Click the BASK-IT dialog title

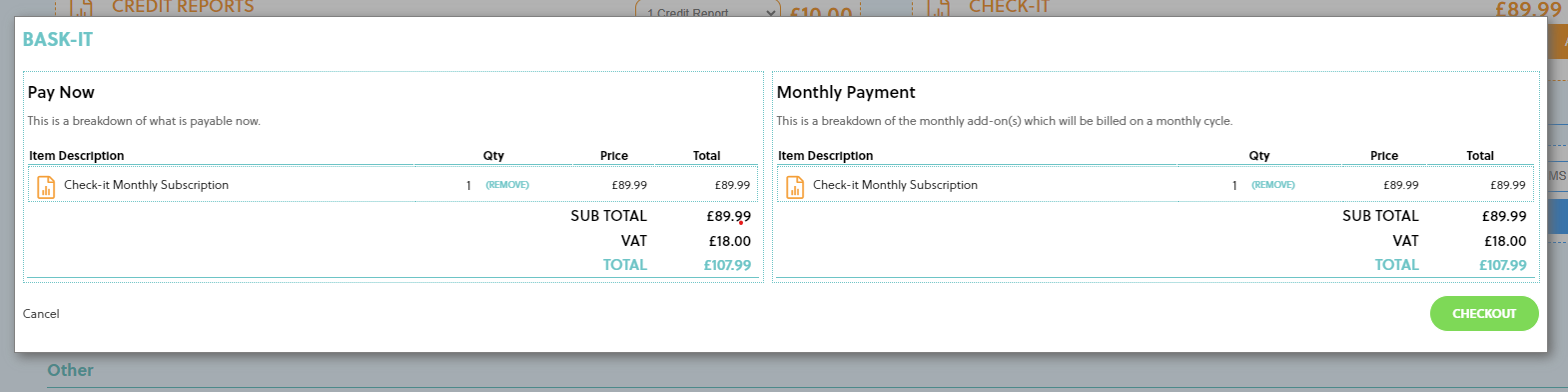click(x=58, y=40)
